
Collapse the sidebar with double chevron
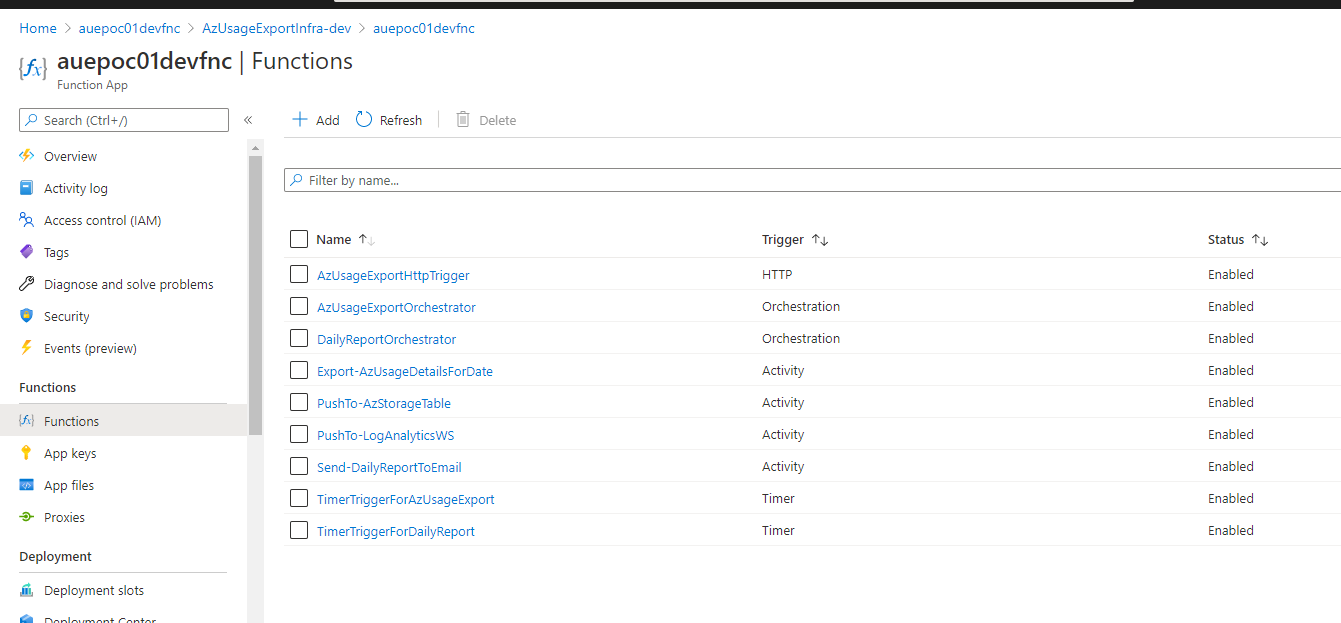[248, 120]
